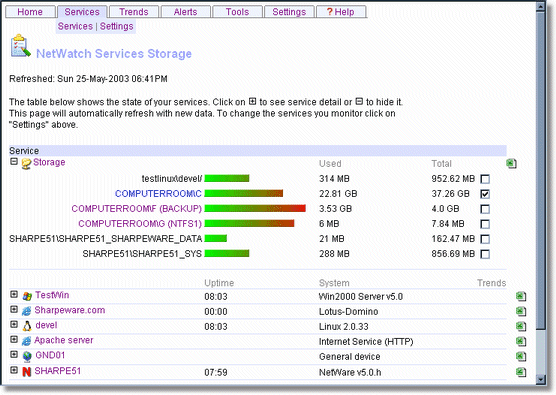Click the '952.62 MB' total value
556x395 pixels.
(x=453, y=179)
